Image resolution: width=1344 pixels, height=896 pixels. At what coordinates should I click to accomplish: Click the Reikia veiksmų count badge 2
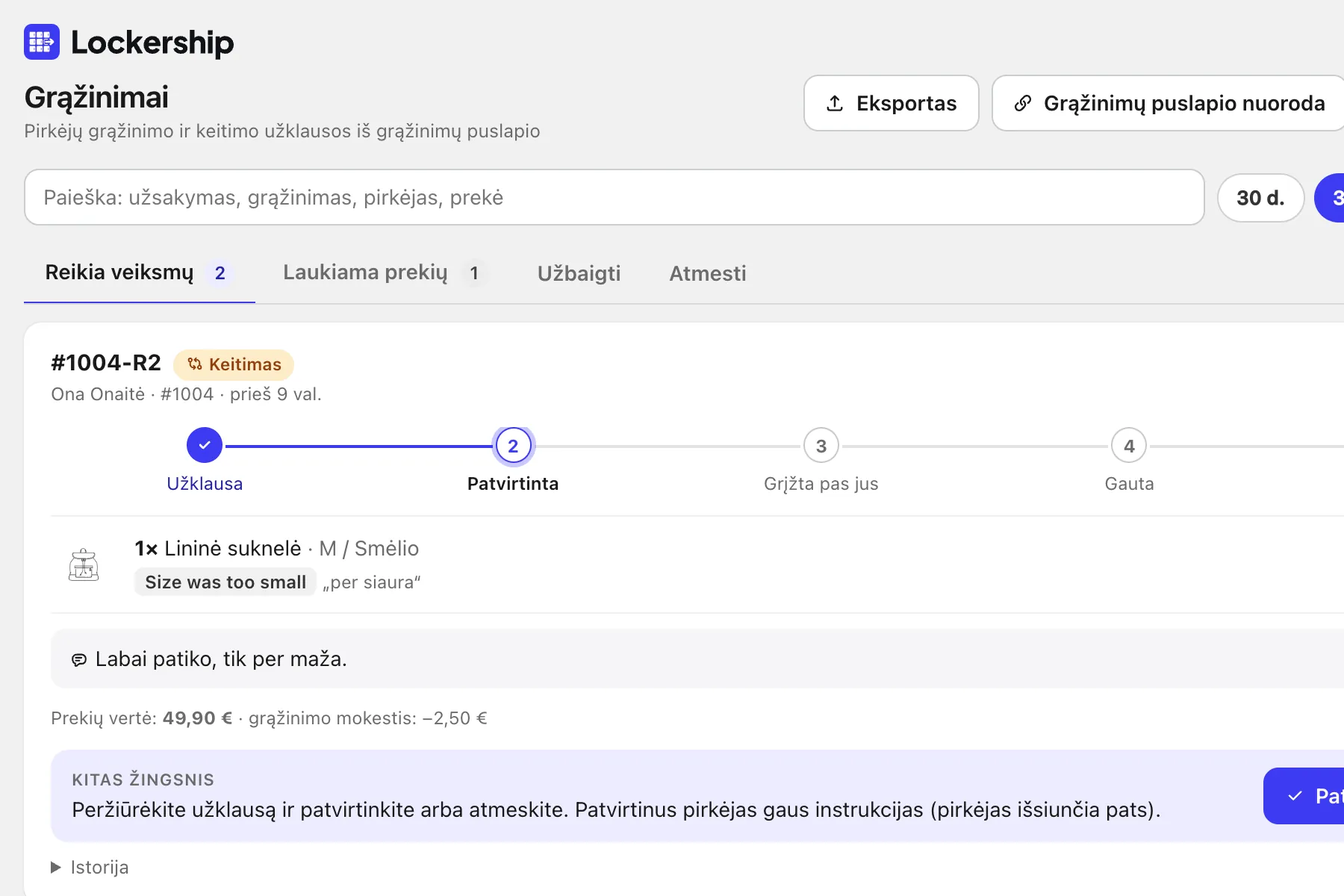pyautogui.click(x=220, y=273)
